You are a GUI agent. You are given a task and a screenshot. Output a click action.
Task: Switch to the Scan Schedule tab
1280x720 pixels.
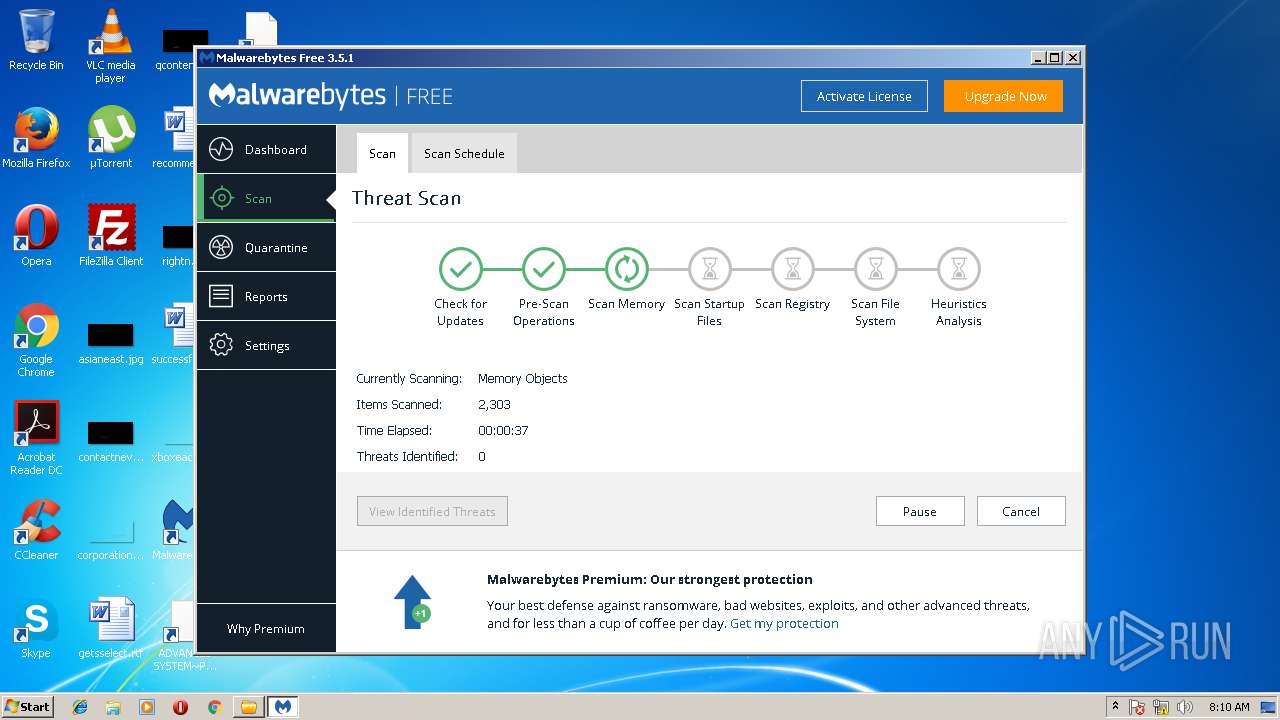coord(464,154)
